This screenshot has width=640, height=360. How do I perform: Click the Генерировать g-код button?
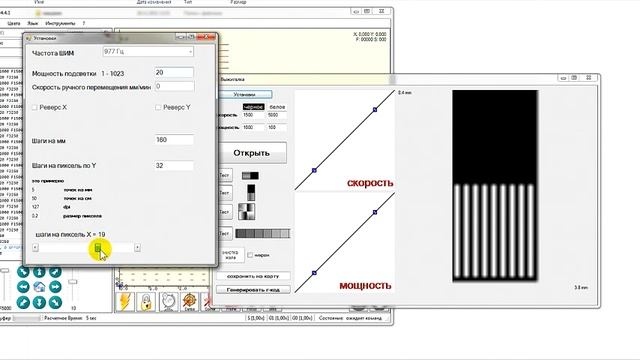coord(253,289)
